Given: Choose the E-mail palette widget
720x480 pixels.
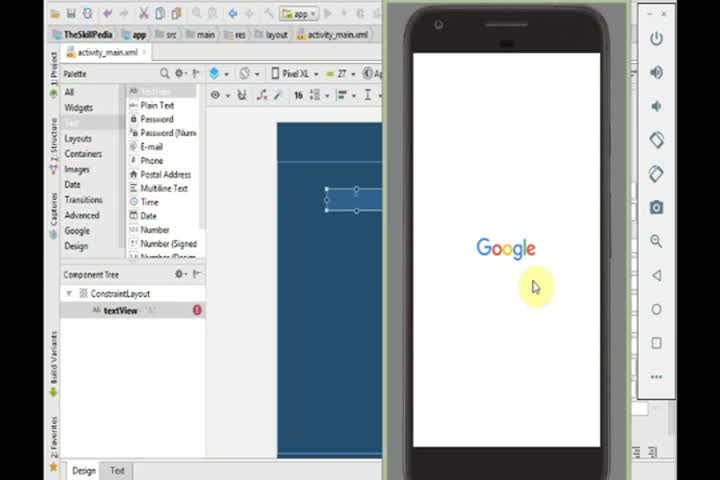Looking at the screenshot, I should coord(152,147).
